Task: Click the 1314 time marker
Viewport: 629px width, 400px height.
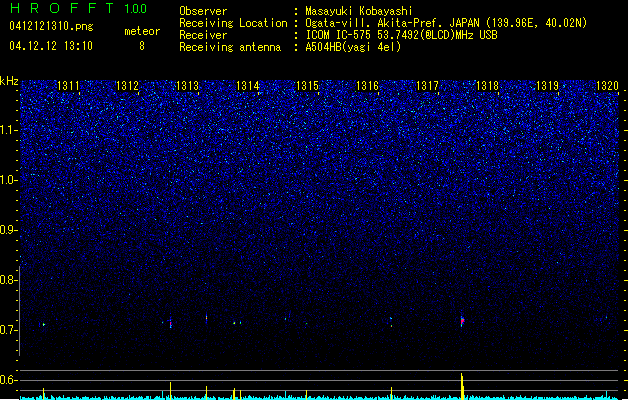Action: click(x=248, y=86)
